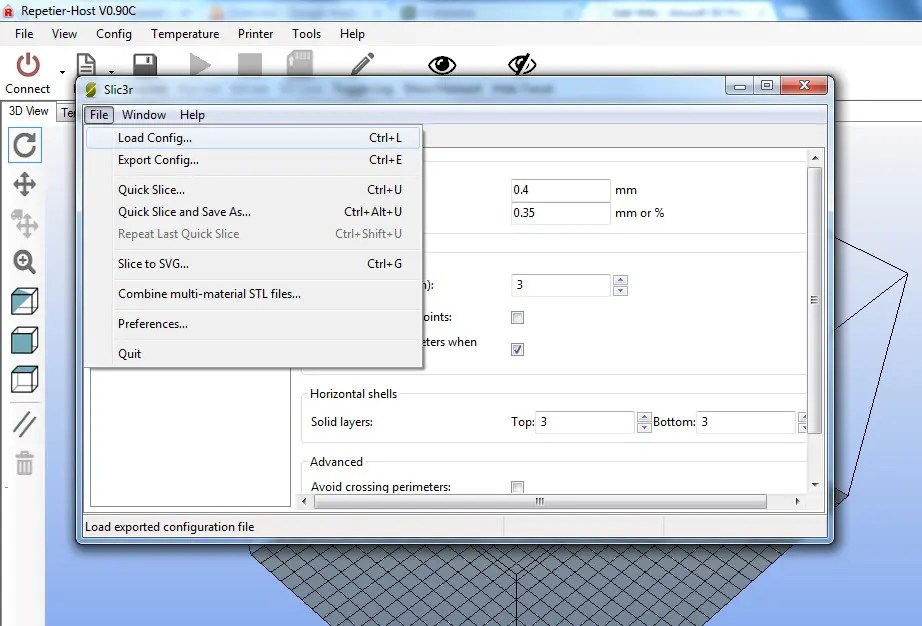
Task: Open the Printer menu
Action: pos(256,34)
